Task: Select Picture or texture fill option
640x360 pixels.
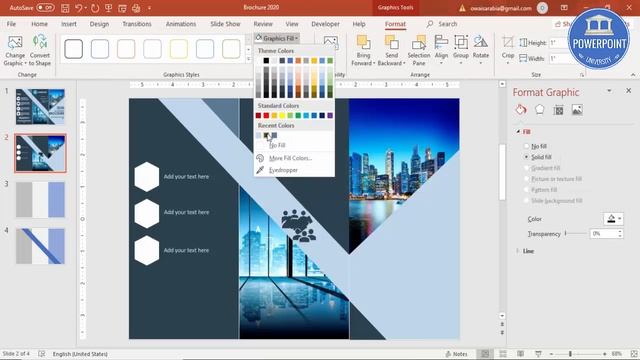Action: (526, 179)
